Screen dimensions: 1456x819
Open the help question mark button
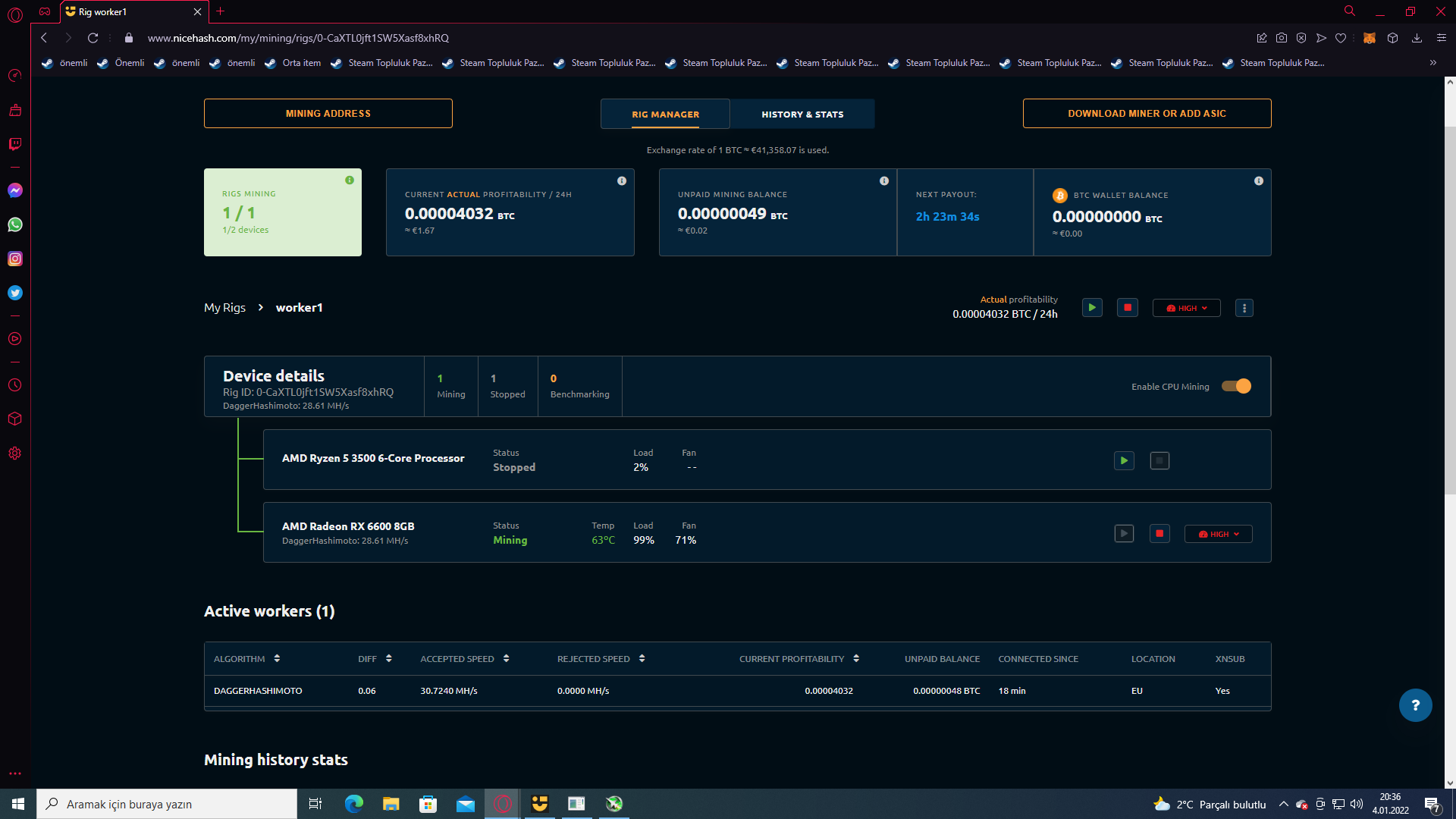point(1415,705)
